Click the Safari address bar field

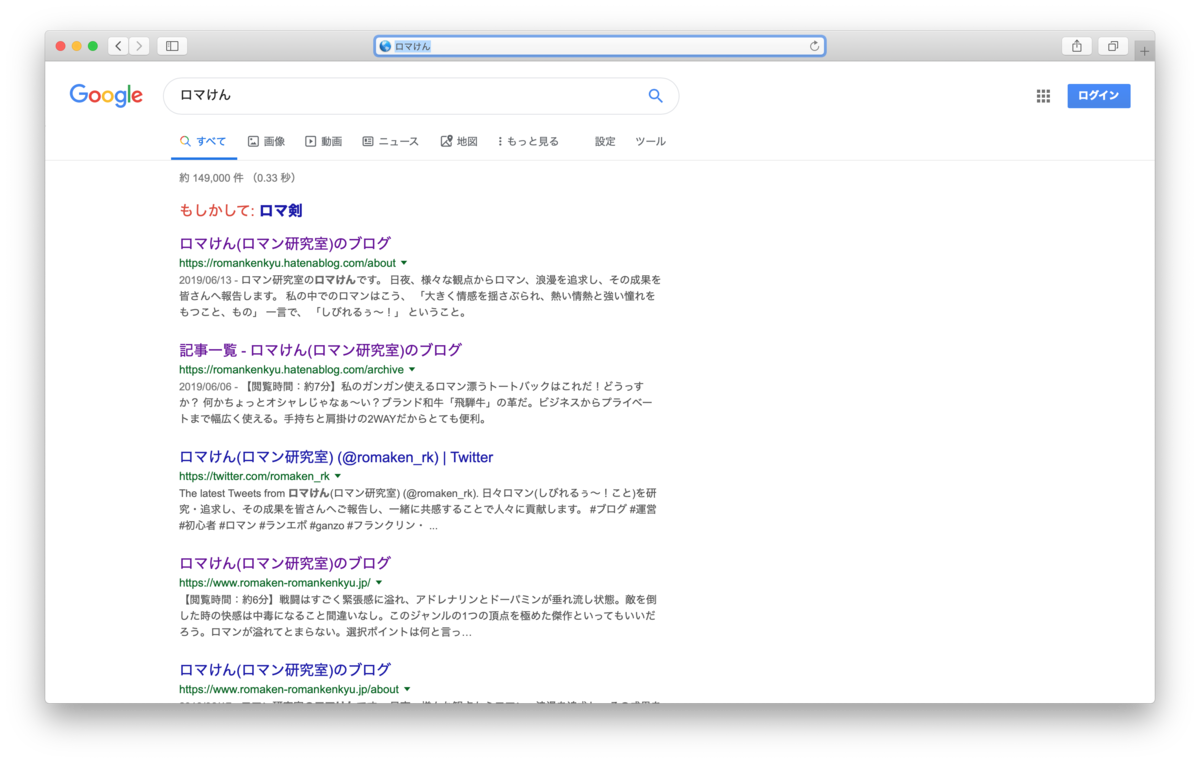click(600, 46)
